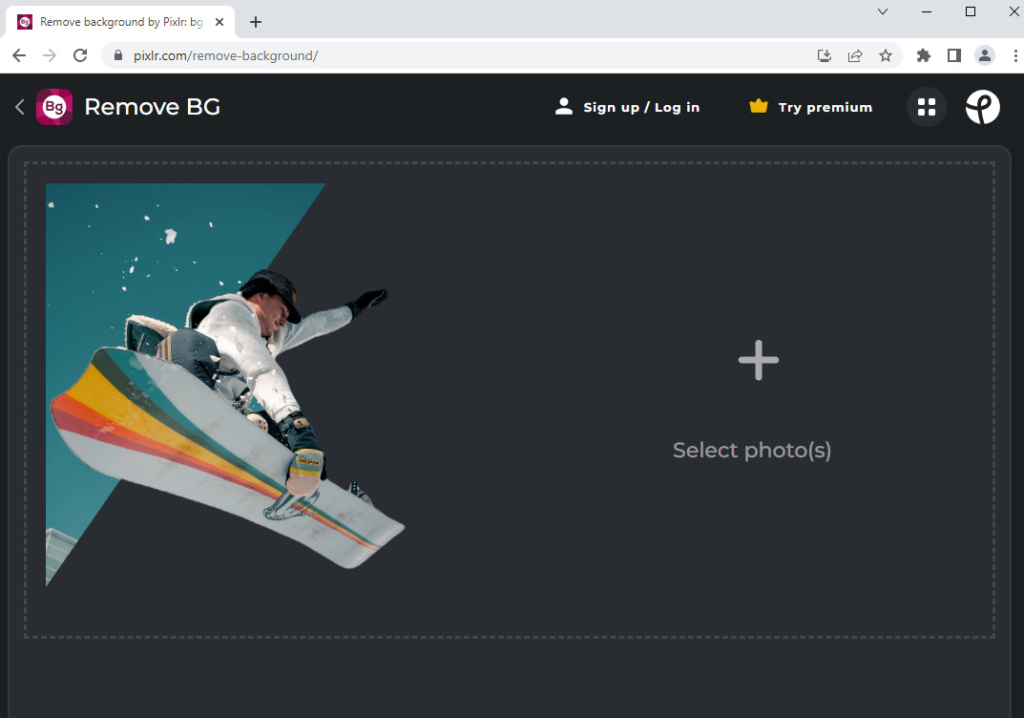Screen dimensions: 1024x718
Task: Expand the tab search chevron
Action: (882, 12)
